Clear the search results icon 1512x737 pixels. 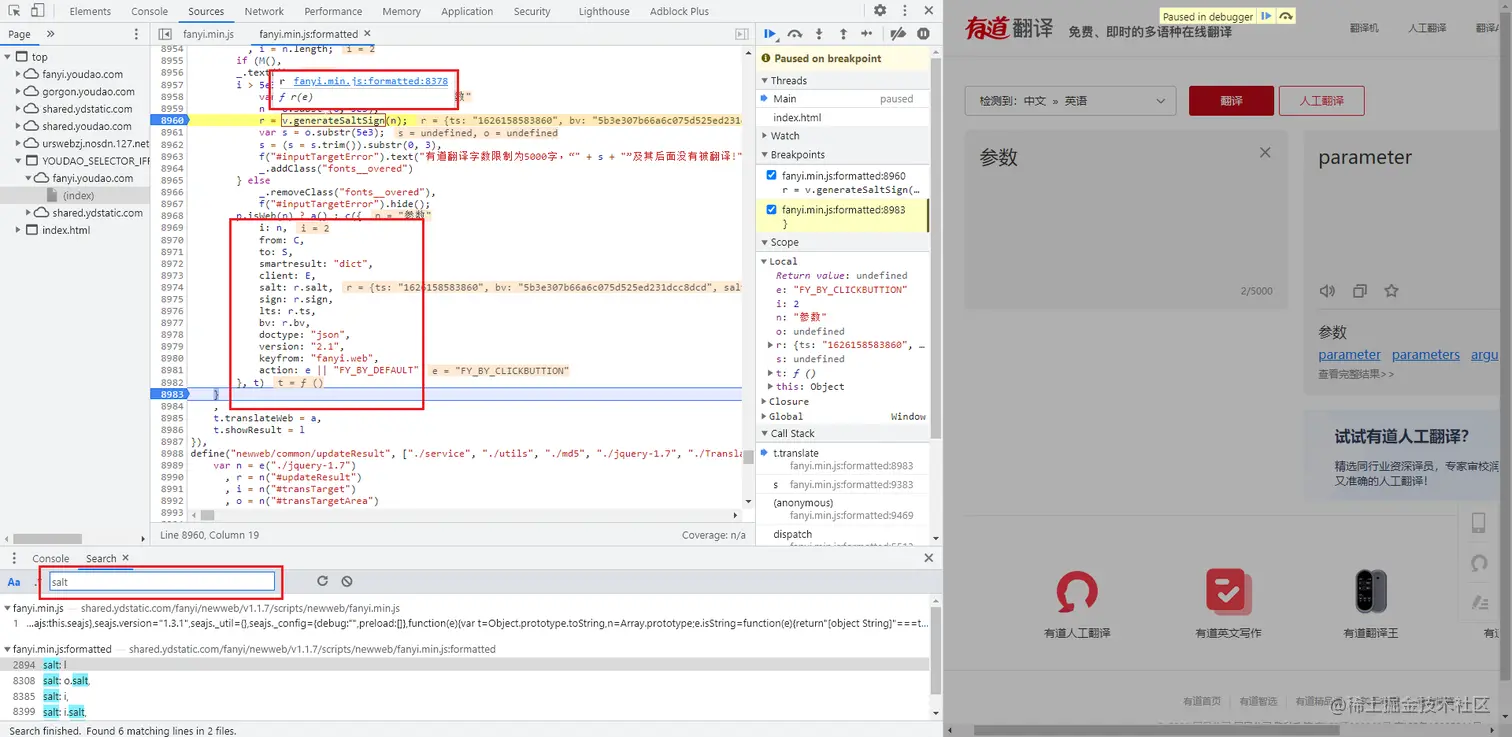pos(346,581)
